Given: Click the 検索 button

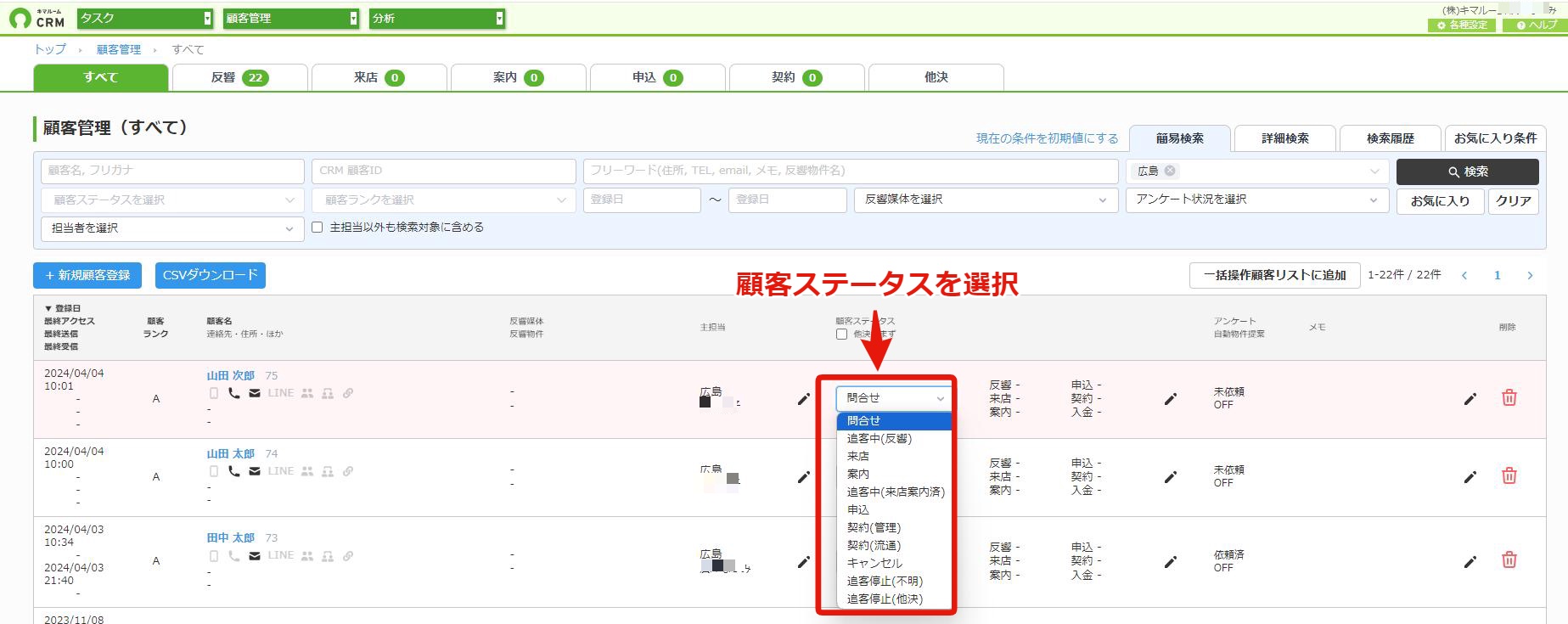Looking at the screenshot, I should coord(1467,171).
